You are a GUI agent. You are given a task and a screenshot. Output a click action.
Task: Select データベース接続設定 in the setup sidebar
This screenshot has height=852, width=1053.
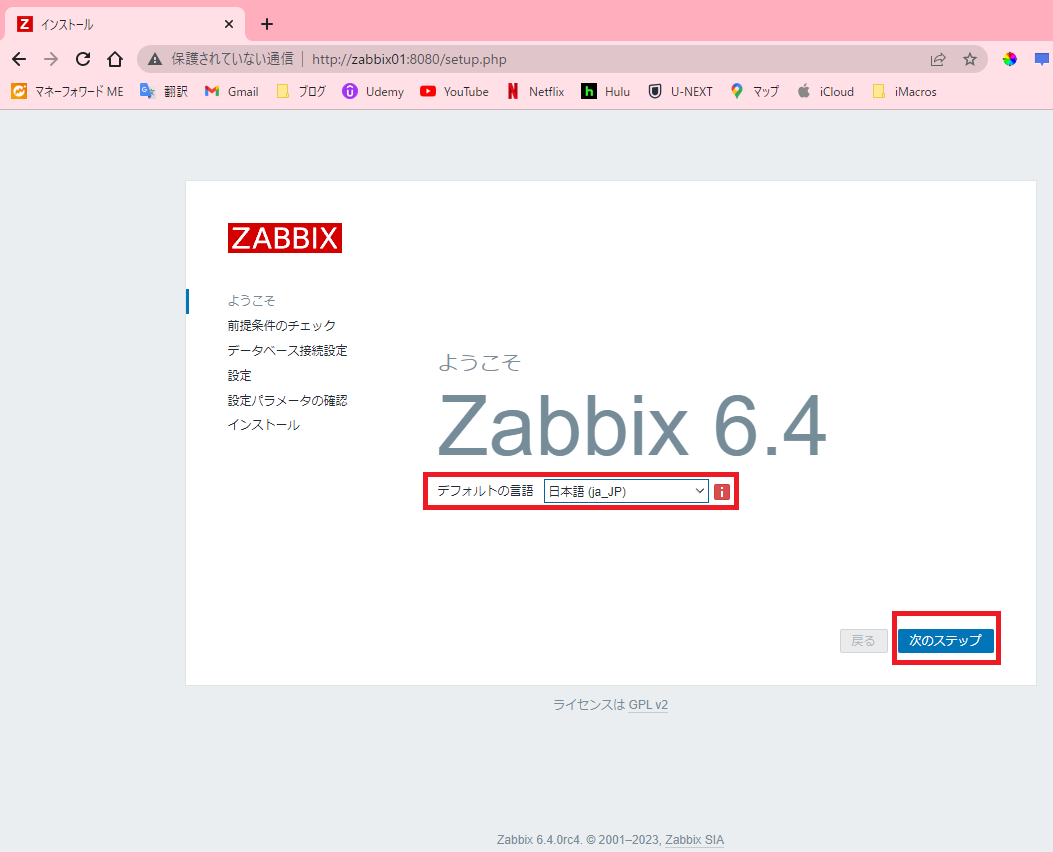[x=287, y=350]
